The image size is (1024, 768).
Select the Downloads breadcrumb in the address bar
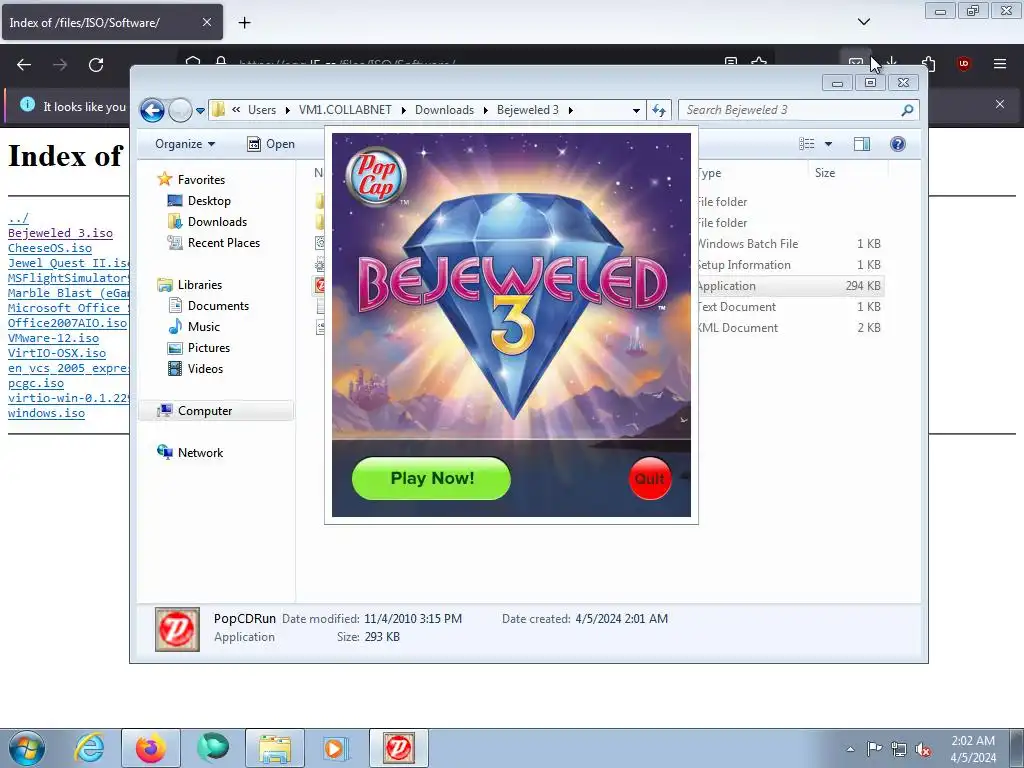tap(444, 110)
